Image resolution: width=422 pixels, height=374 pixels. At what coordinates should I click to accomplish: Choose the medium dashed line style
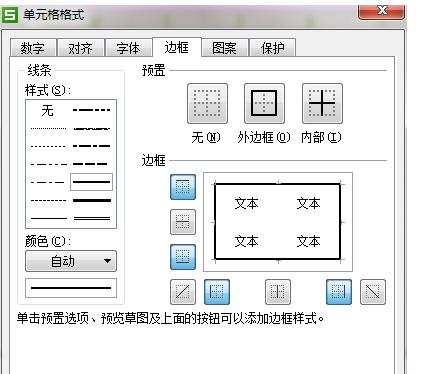point(90,164)
